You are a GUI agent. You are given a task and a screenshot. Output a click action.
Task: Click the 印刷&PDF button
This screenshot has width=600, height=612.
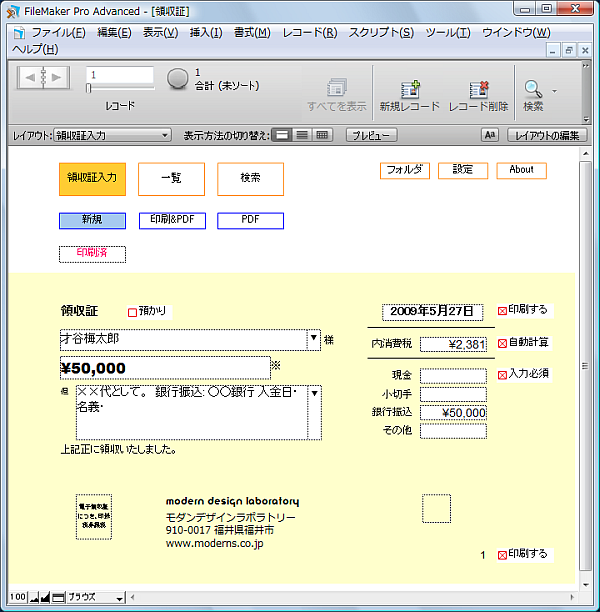coord(172,221)
